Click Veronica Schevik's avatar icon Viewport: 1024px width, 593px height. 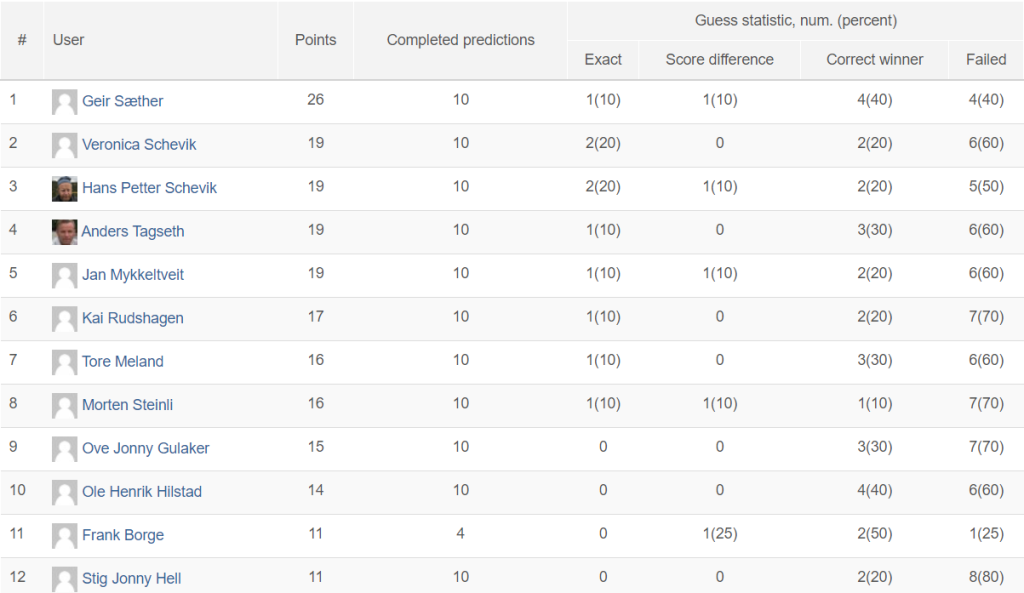coord(65,145)
